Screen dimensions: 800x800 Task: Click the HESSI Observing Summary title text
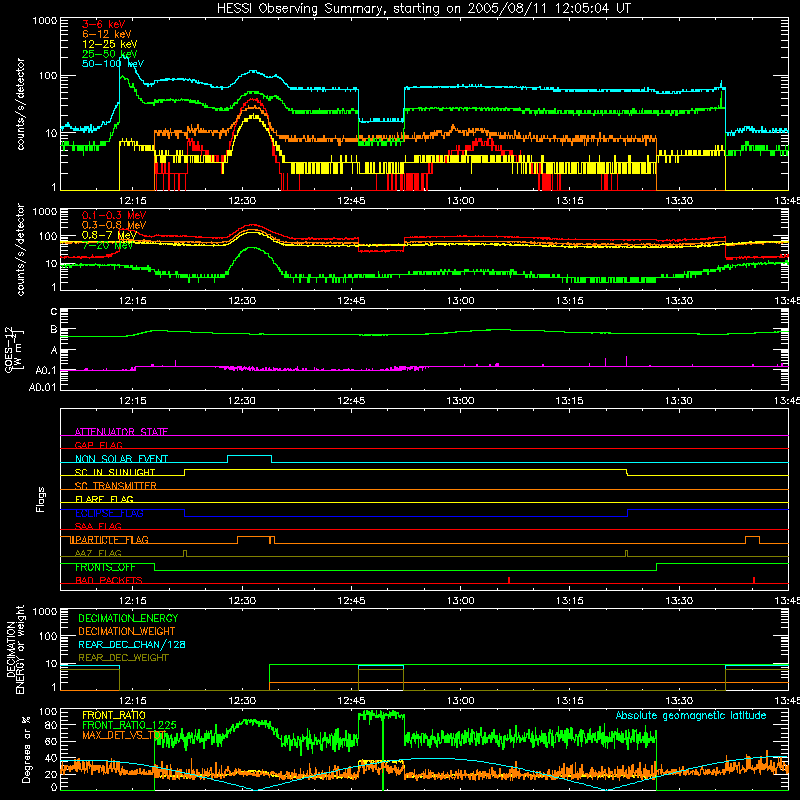tap(423, 9)
